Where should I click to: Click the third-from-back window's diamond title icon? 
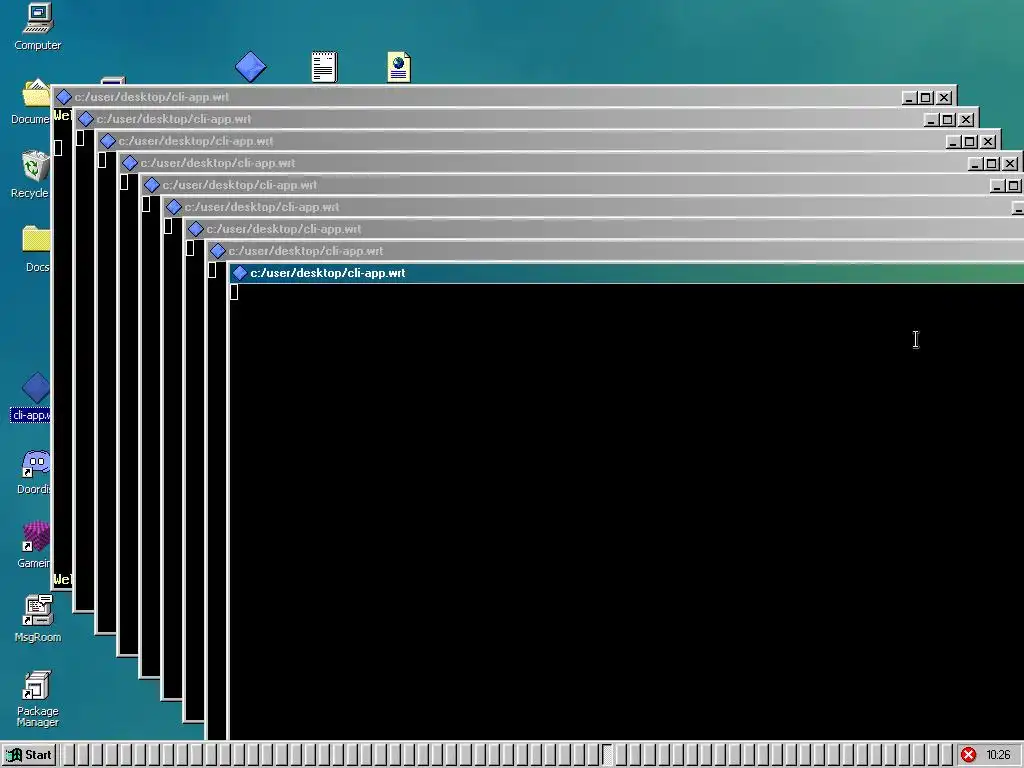(108, 141)
